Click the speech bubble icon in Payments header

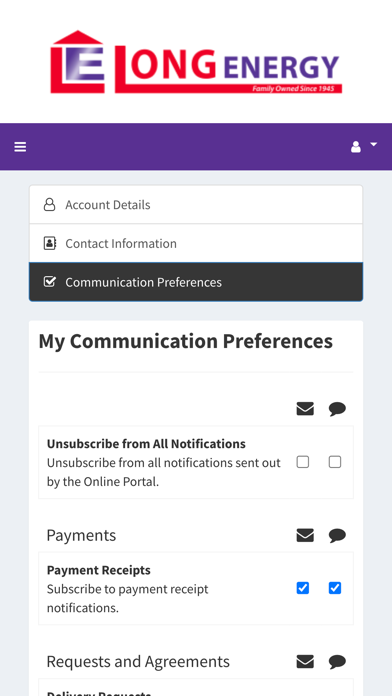[337, 536]
